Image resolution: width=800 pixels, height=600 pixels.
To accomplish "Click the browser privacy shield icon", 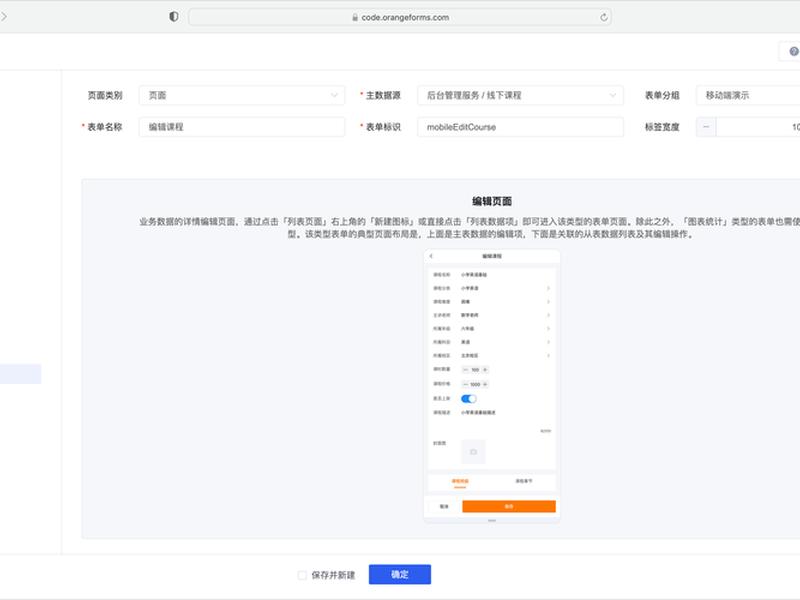I will click(x=173, y=17).
